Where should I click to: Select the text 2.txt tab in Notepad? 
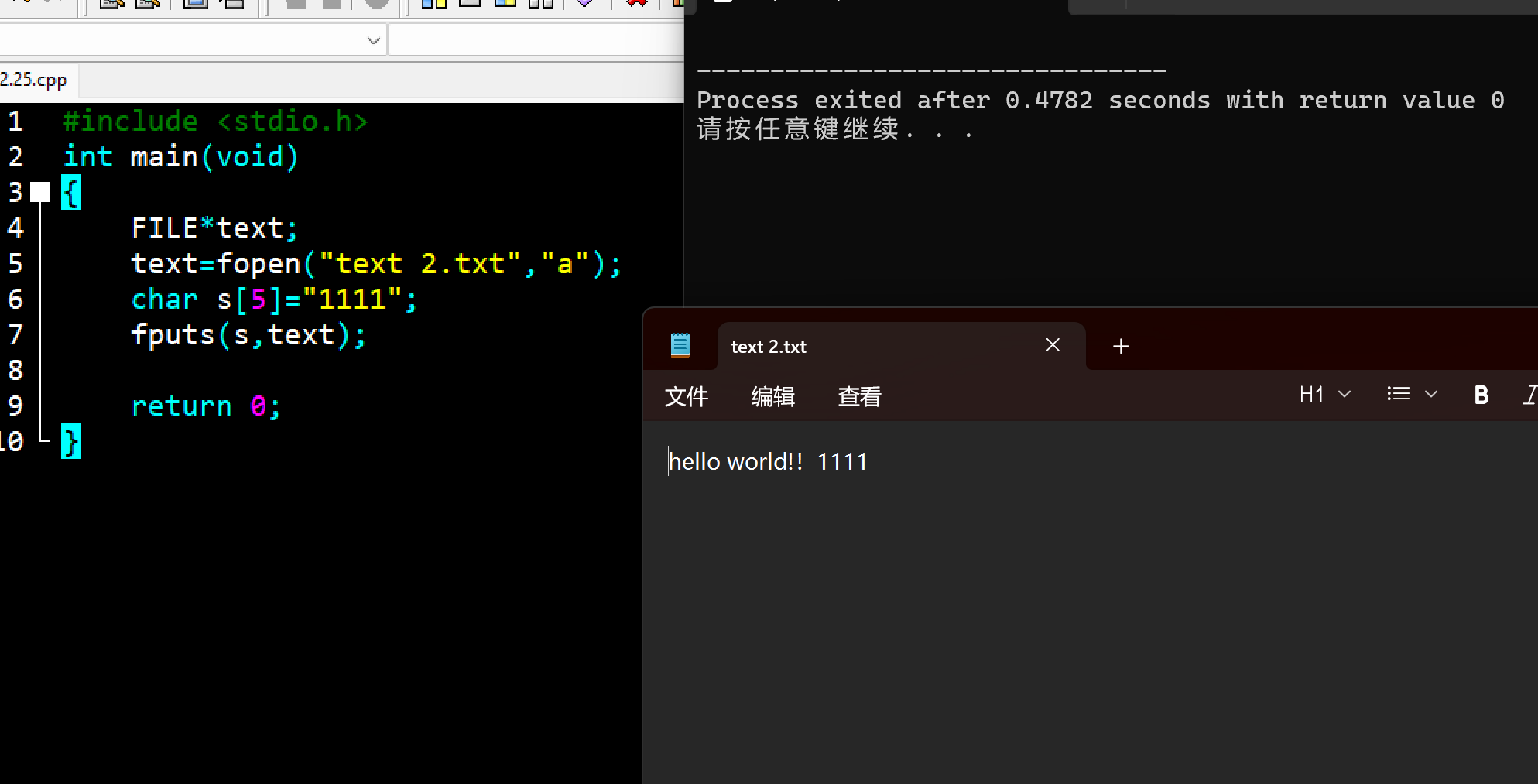[901, 346]
